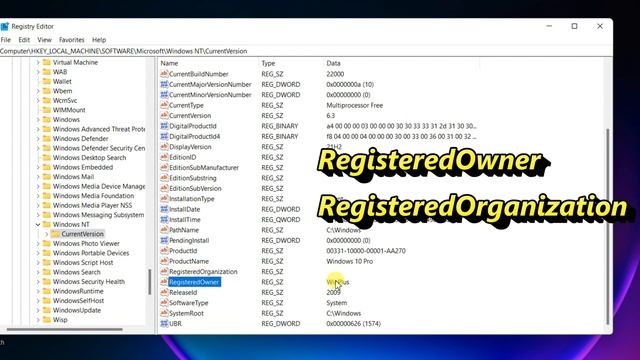640x360 pixels.
Task: Click the WindowsUpdate folder icon
Action: click(47, 310)
